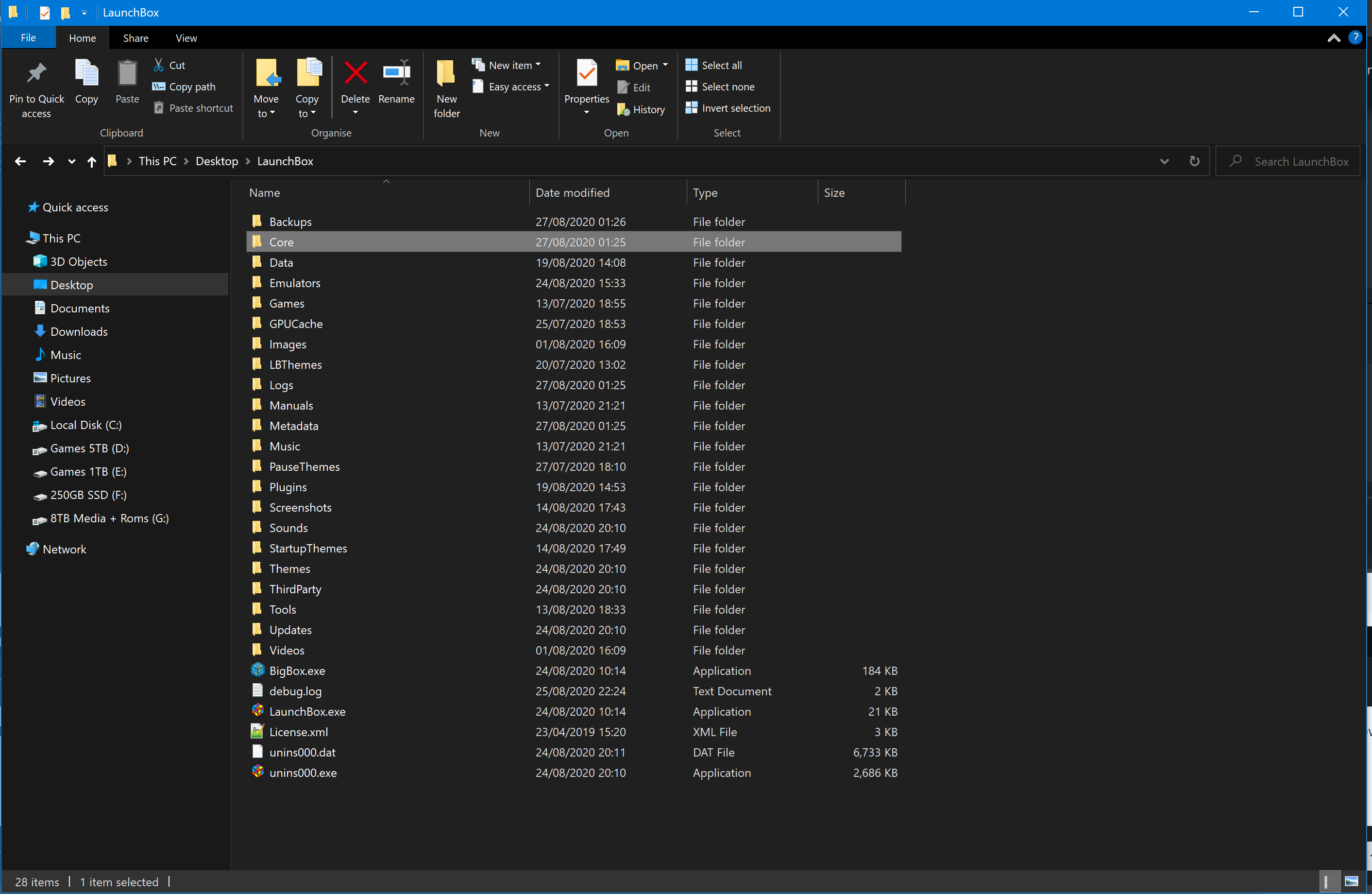Viewport: 1372px width, 894px height.
Task: Select the StartupThemes folder
Action: (574, 548)
